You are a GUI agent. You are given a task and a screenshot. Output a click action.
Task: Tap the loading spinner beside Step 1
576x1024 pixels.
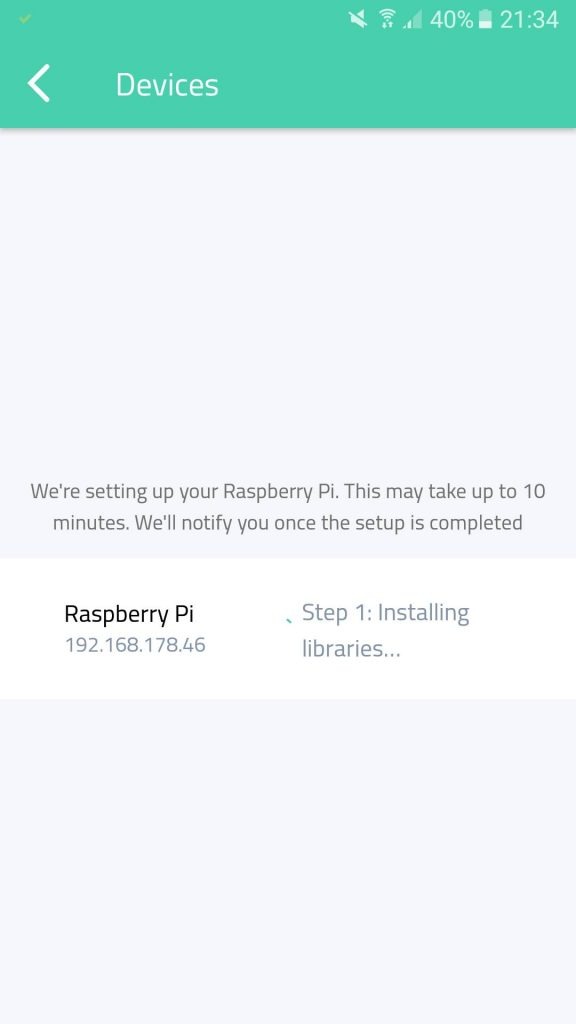click(x=289, y=620)
